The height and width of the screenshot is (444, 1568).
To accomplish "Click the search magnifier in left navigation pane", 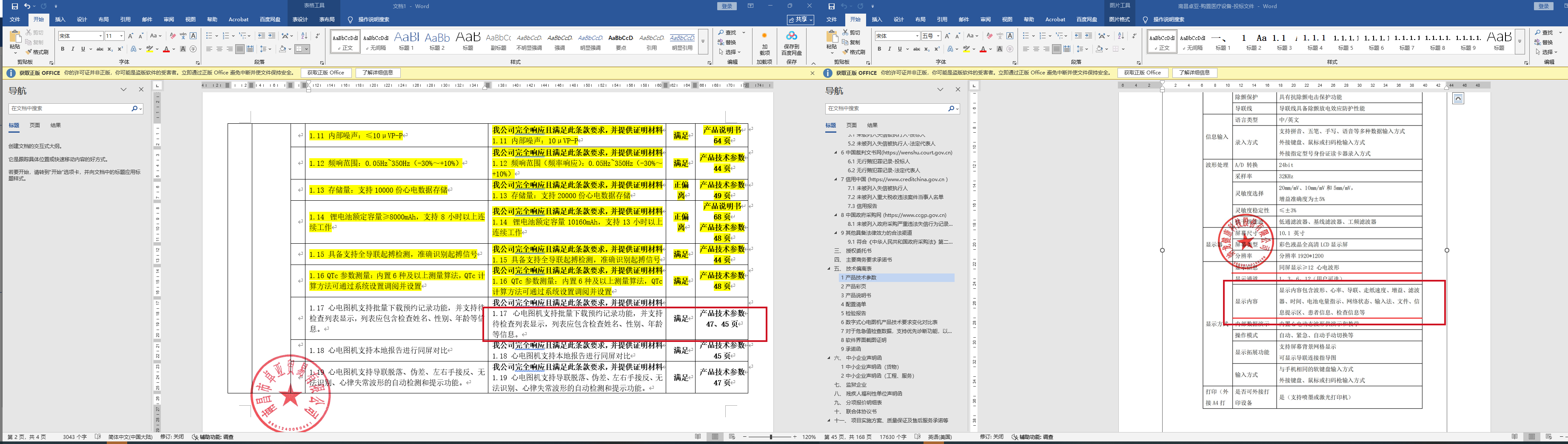I will point(134,108).
